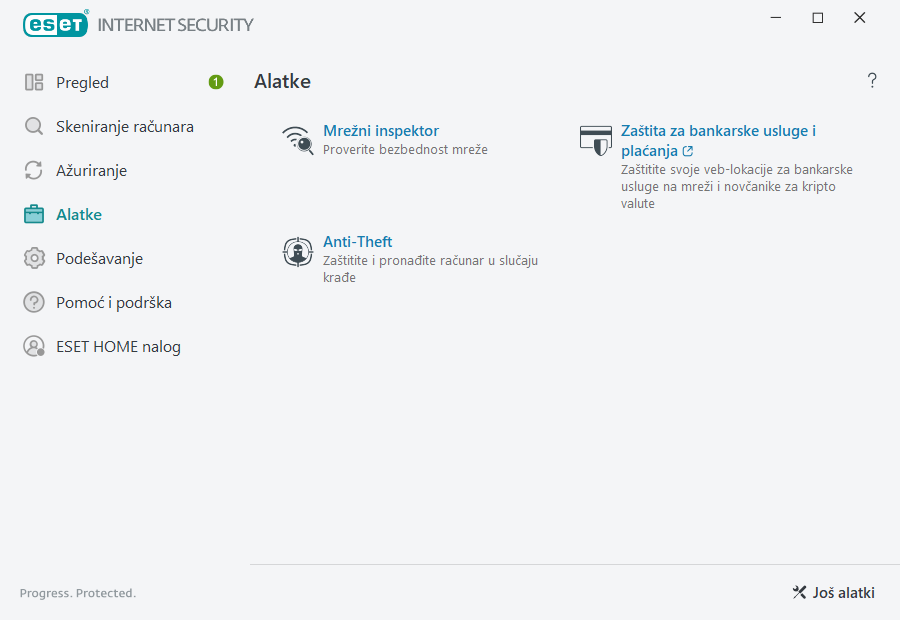900x620 pixels.
Task: Click the ESET HOME nalog account icon
Action: point(35,346)
